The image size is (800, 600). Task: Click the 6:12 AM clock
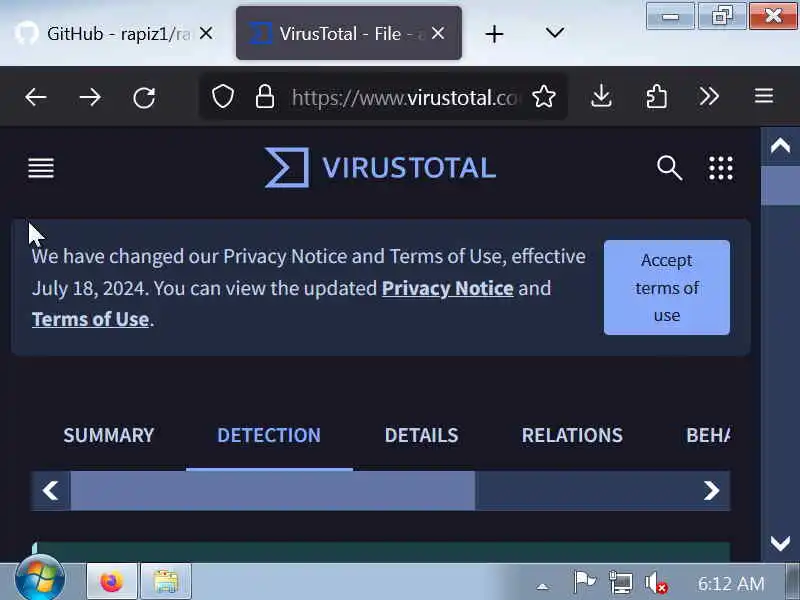(x=731, y=583)
